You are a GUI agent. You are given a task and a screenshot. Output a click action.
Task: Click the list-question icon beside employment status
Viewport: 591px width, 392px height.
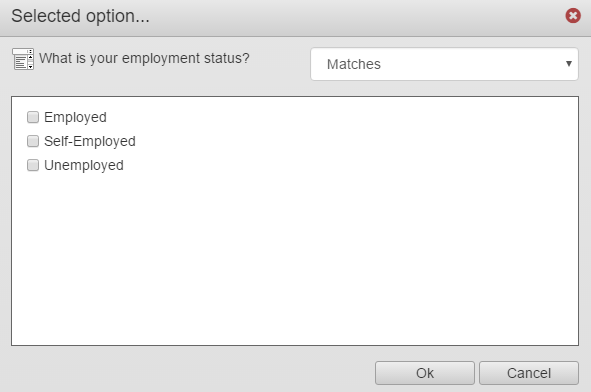click(23, 59)
